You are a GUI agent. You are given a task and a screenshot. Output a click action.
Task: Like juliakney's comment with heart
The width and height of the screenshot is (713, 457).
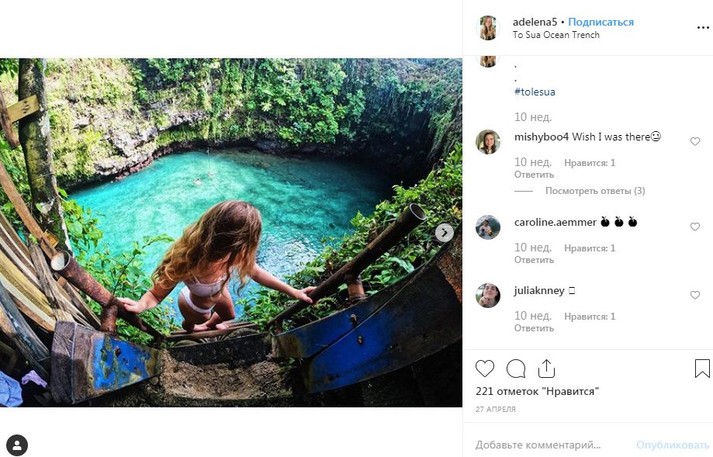(x=695, y=296)
